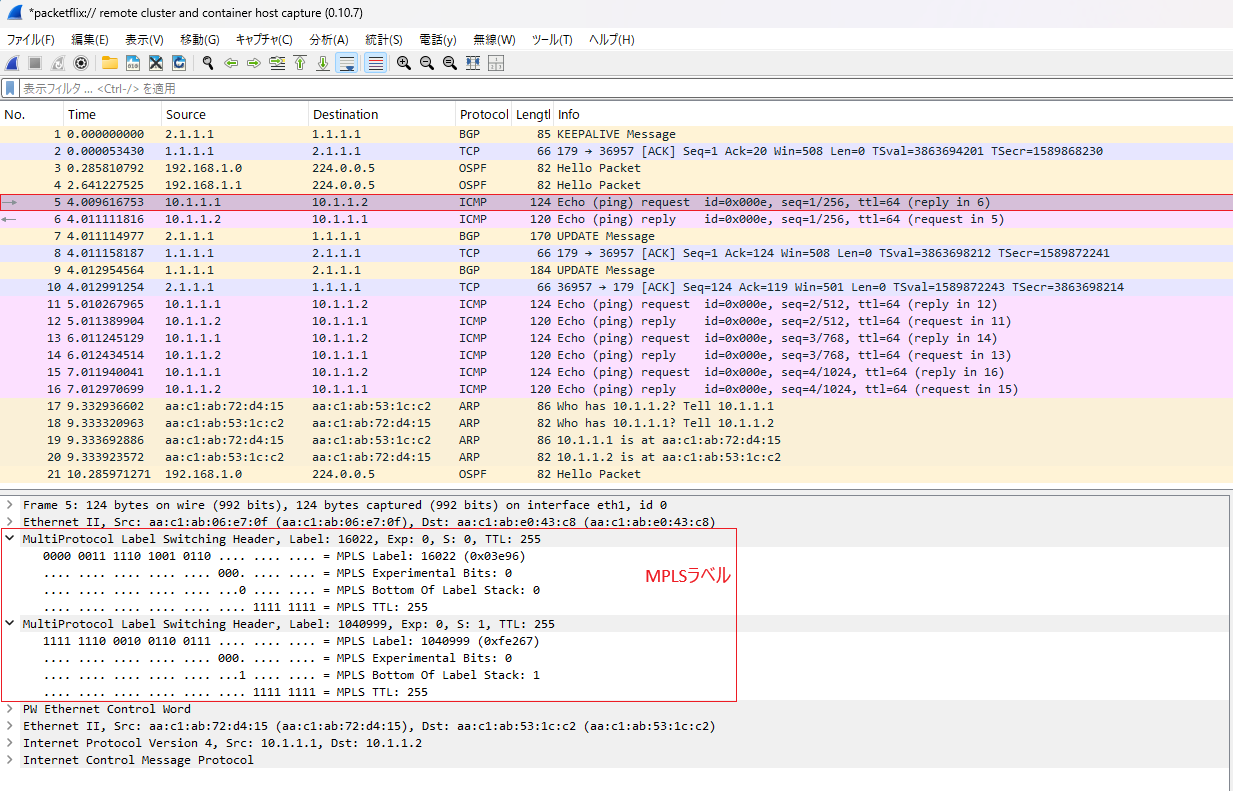The width and height of the screenshot is (1233, 791).
Task: Click the display filter input field
Action: (600, 88)
